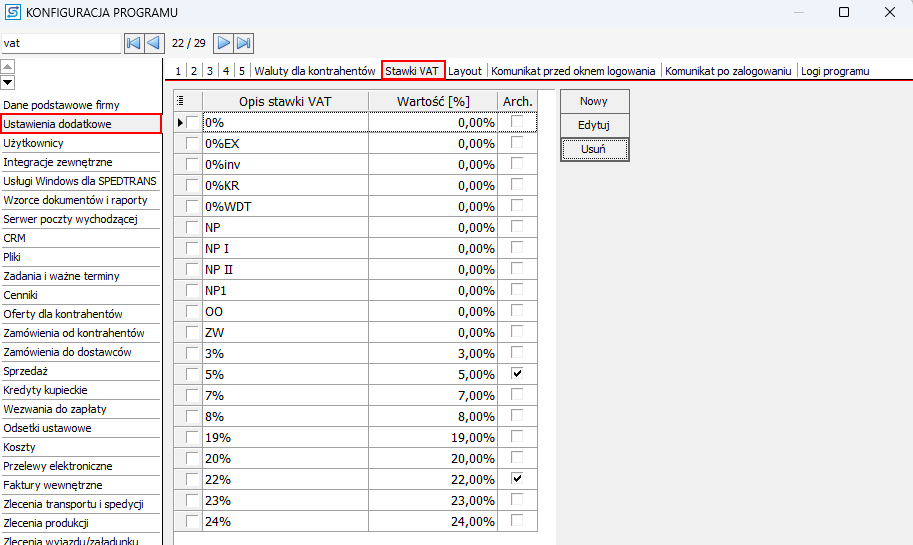913x545 pixels.
Task: Open Wezwania do zapłaty section
Action: click(80, 409)
